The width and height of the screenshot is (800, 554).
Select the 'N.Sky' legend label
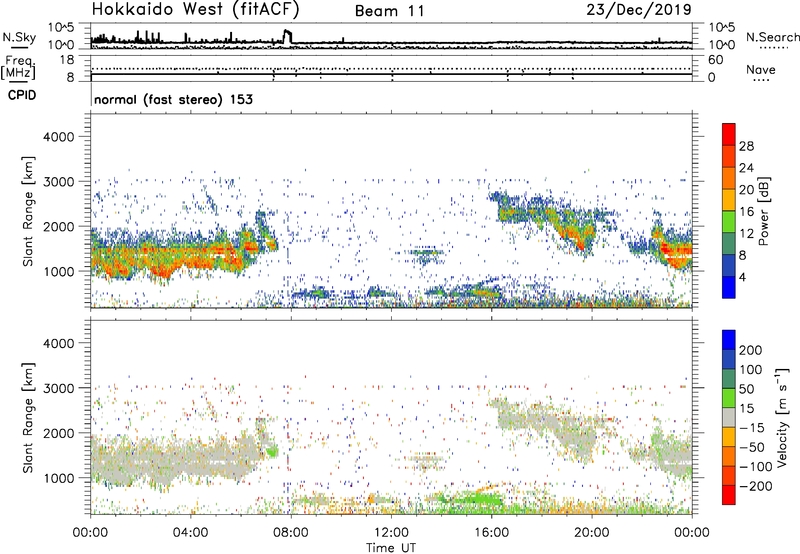[x=19, y=37]
